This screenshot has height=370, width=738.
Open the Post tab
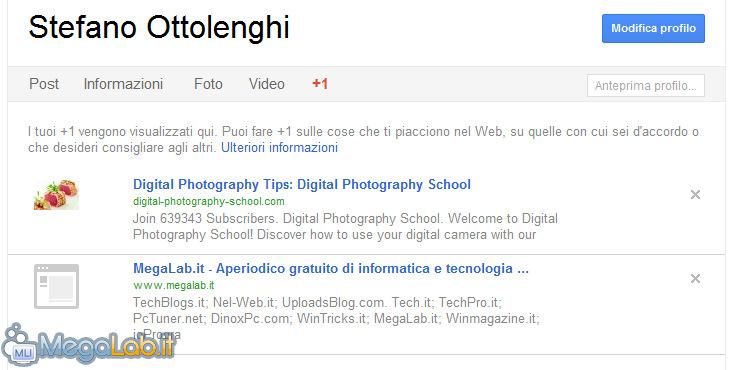pyautogui.click(x=44, y=84)
